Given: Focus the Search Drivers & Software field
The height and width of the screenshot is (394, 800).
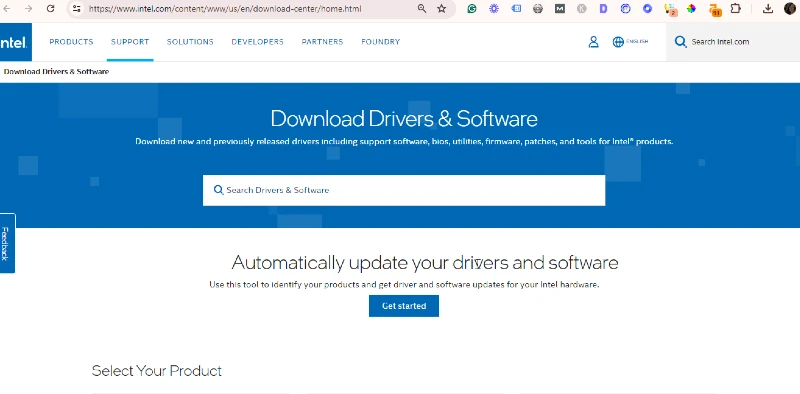Looking at the screenshot, I should click(x=404, y=190).
